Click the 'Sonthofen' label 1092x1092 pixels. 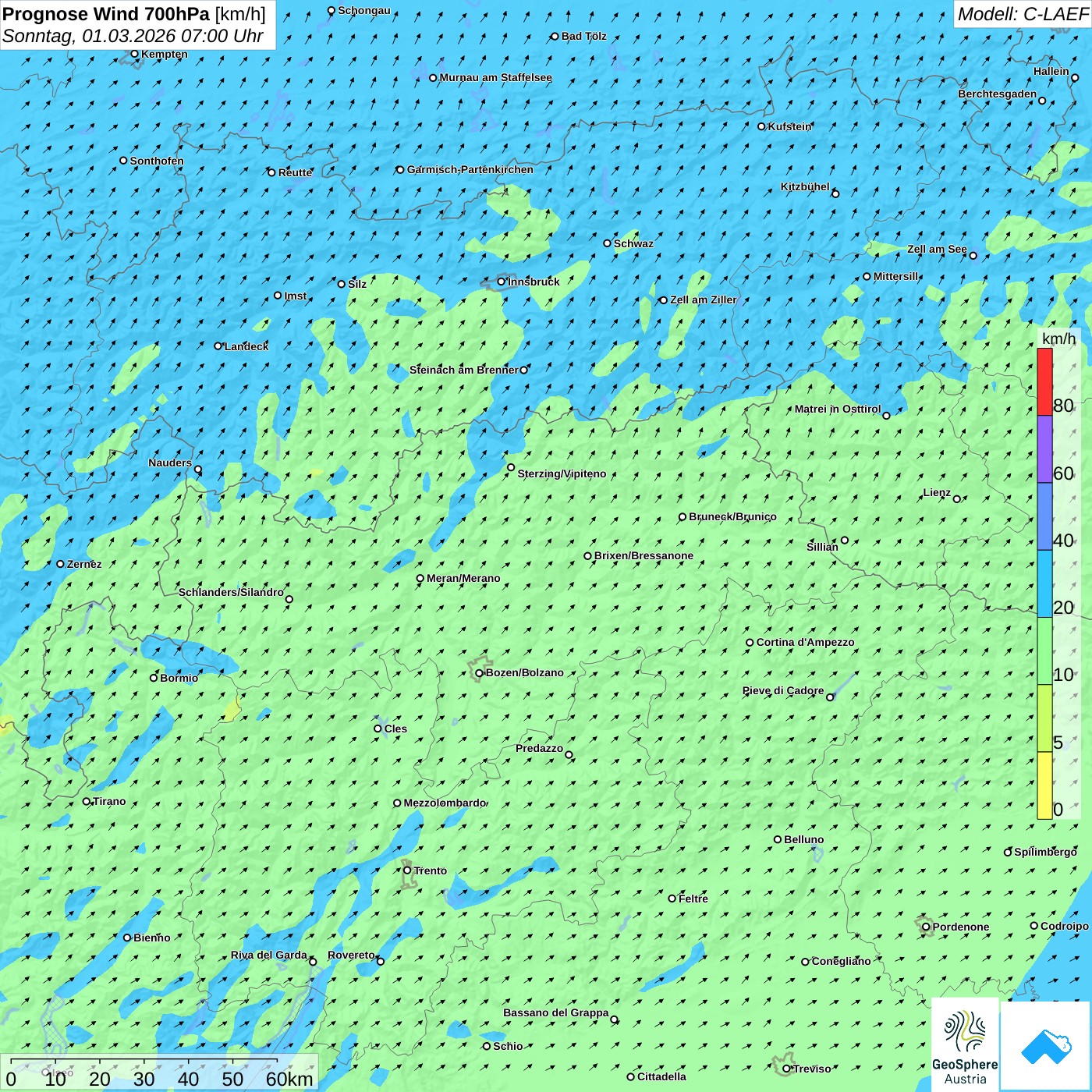pos(158,161)
